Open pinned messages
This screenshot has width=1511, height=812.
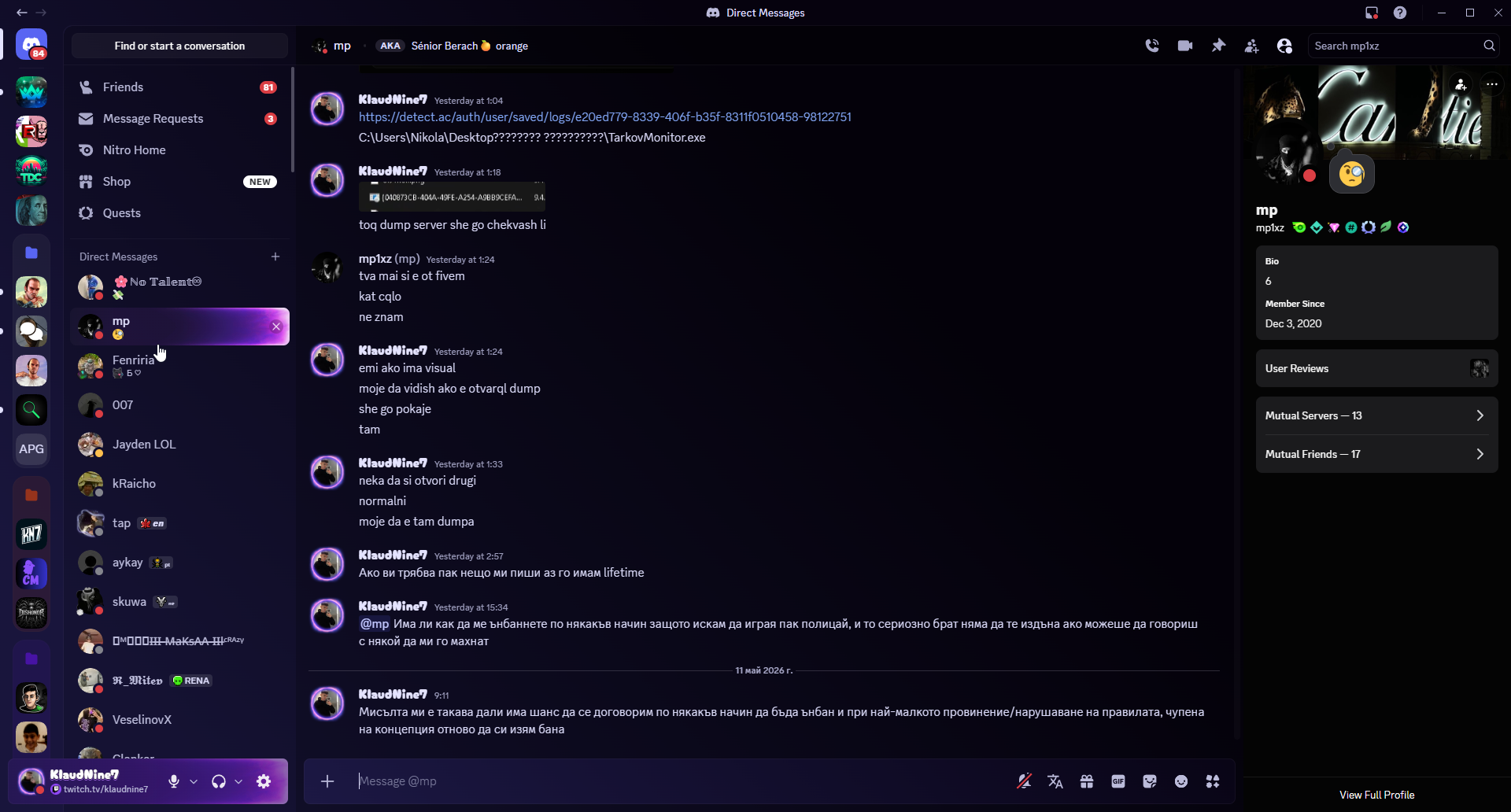[1218, 46]
